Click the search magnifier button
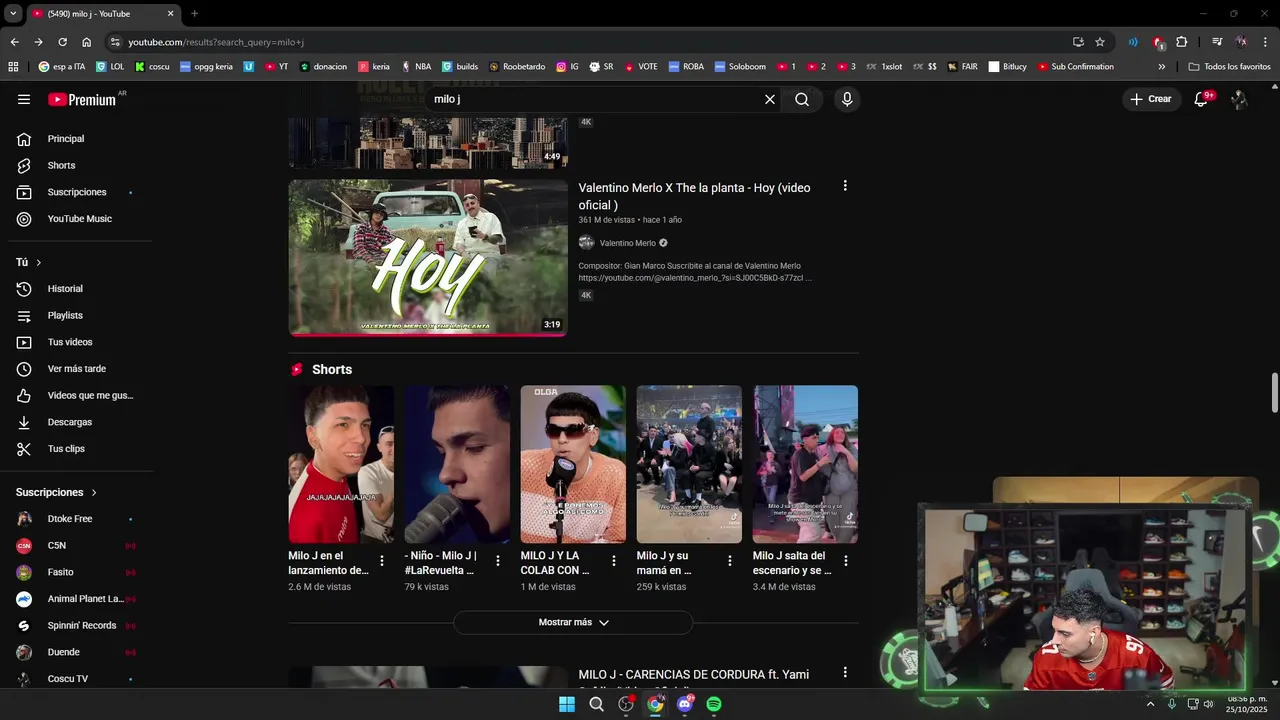1280x720 pixels. coord(802,99)
